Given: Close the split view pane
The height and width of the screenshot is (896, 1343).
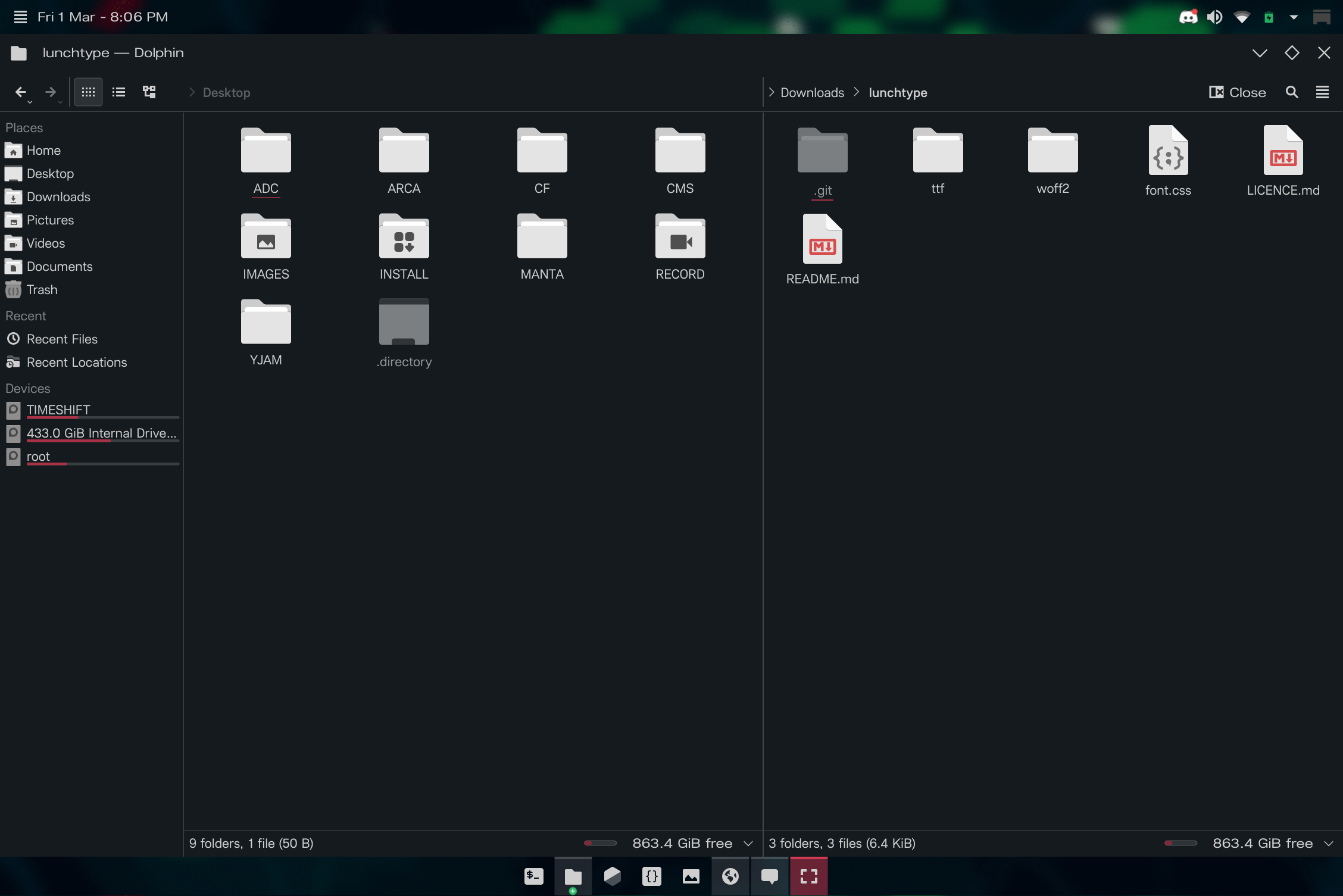Looking at the screenshot, I should tap(1237, 92).
